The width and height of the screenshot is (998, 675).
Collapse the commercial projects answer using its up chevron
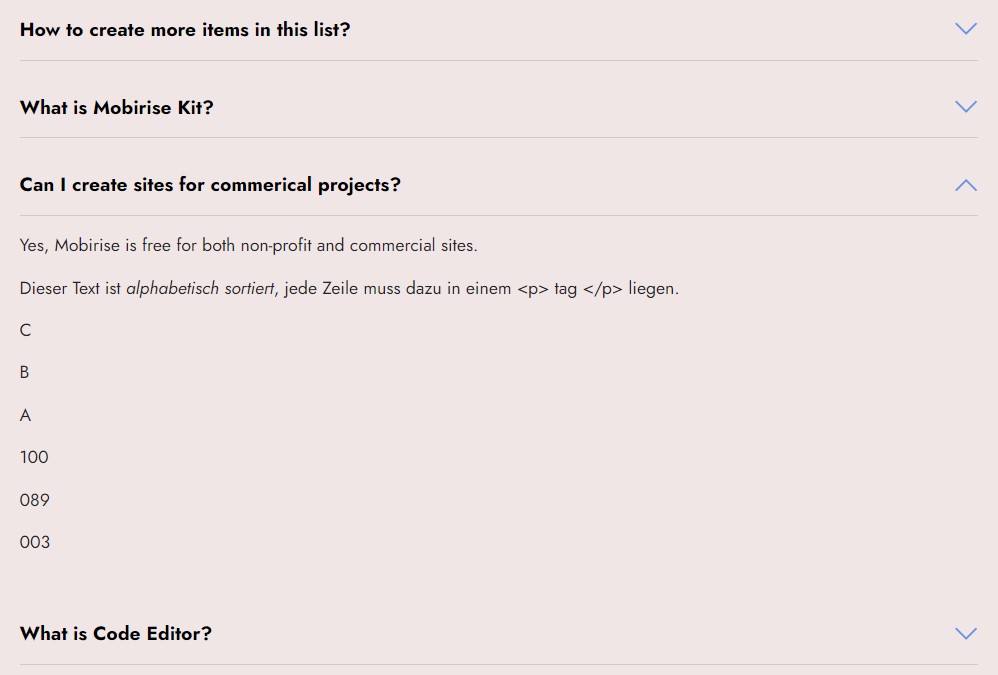click(965, 185)
